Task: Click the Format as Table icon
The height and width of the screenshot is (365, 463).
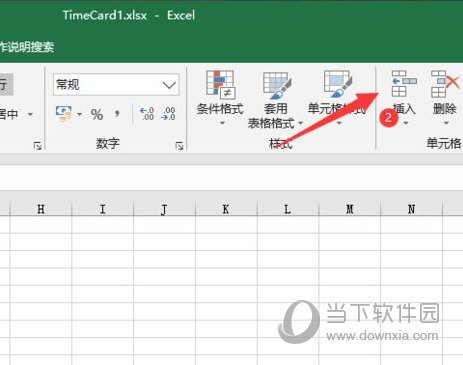Action: [x=276, y=85]
